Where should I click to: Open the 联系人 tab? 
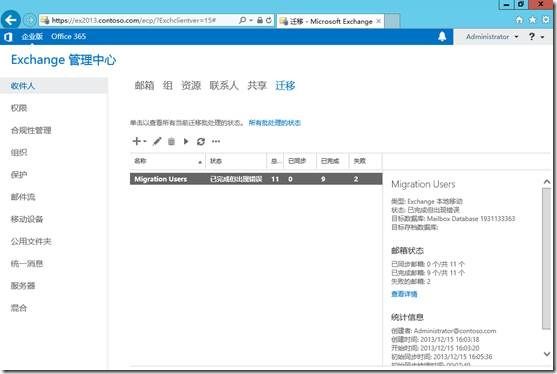[224, 86]
